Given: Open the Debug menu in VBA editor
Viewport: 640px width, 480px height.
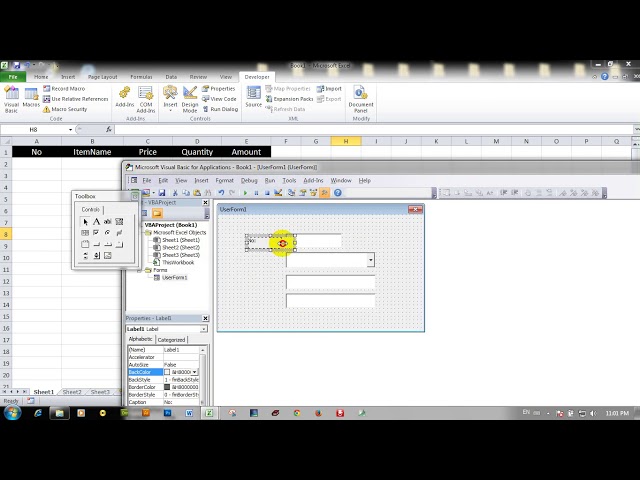Looking at the screenshot, I should pyautogui.click(x=249, y=180).
